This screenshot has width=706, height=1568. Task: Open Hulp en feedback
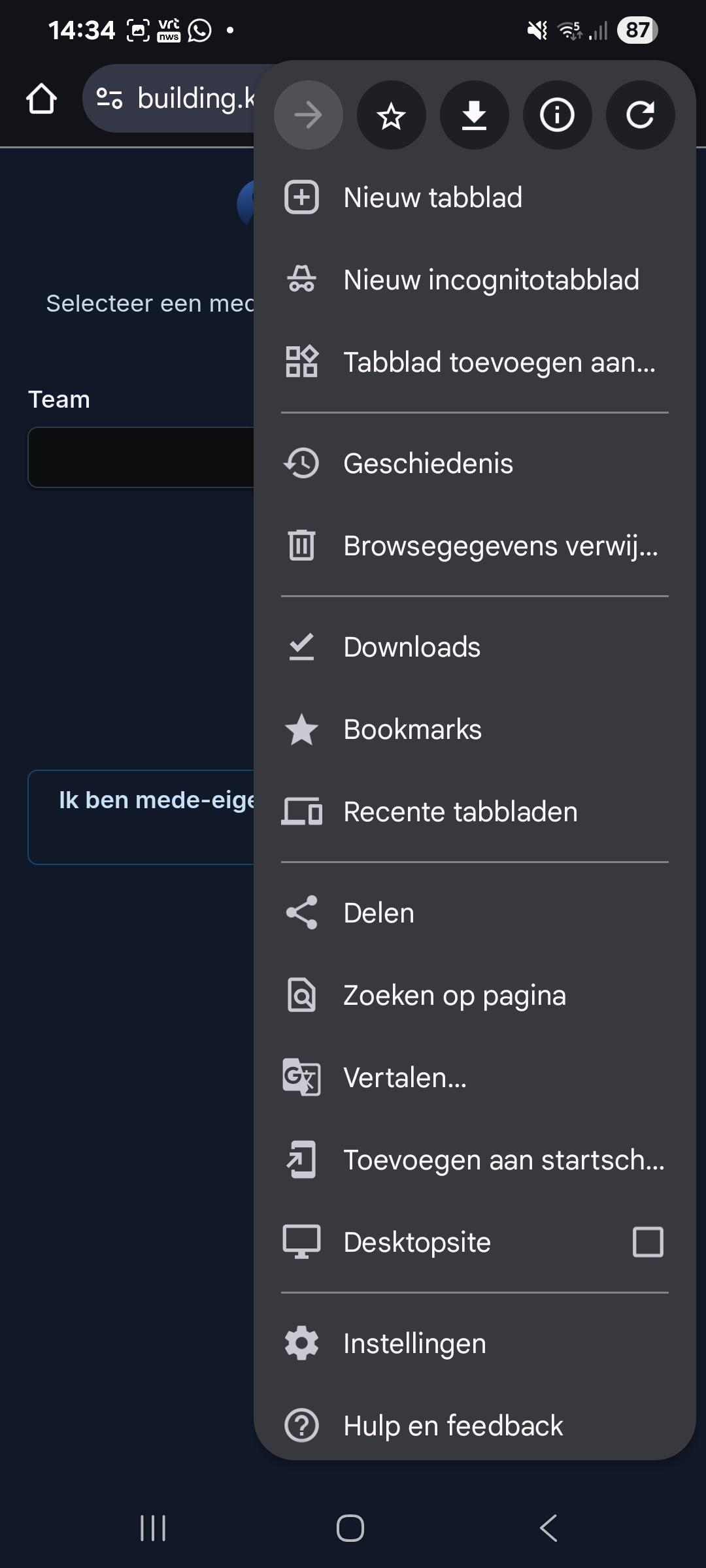475,1426
